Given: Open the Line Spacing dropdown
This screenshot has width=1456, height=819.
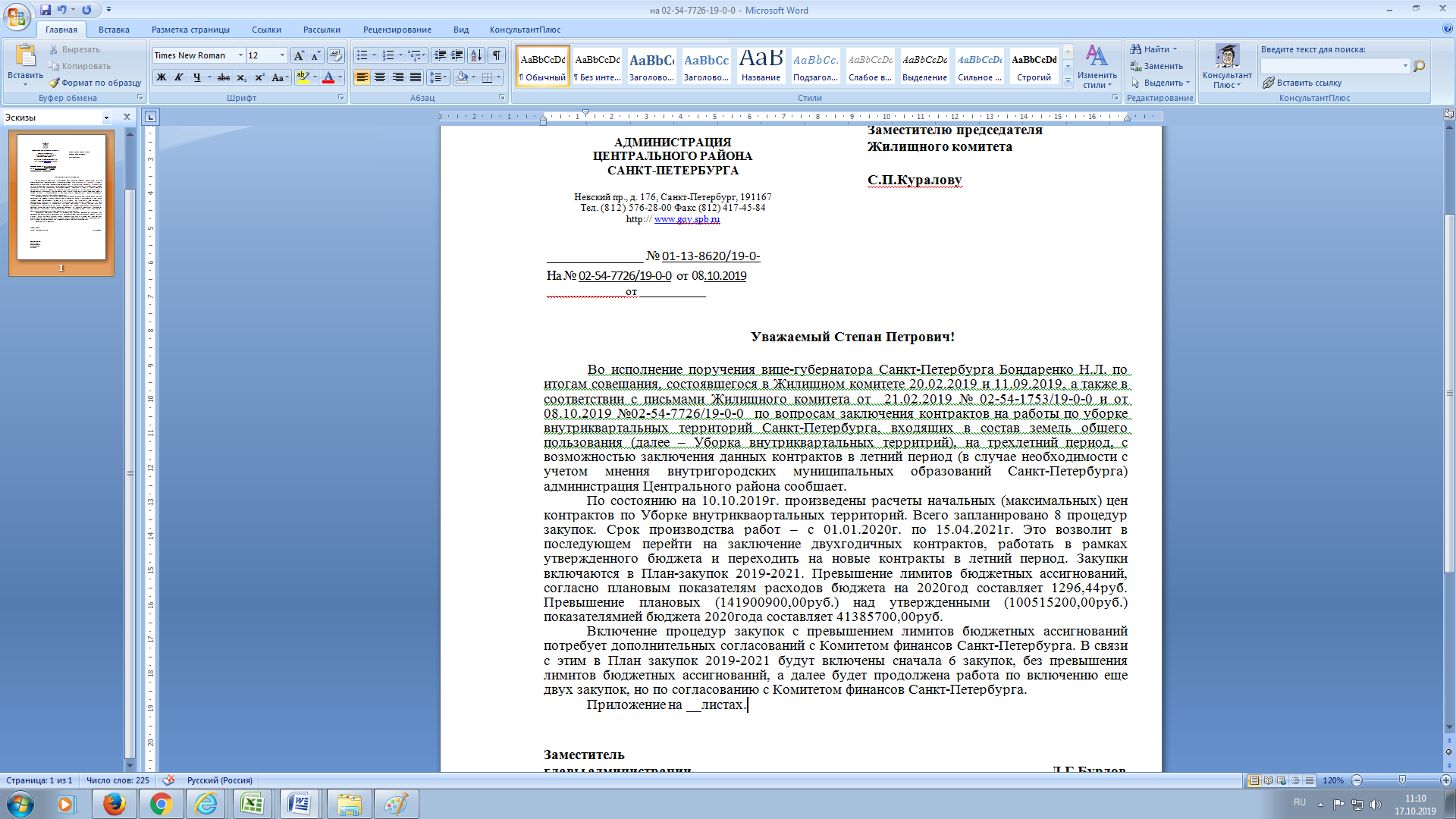Looking at the screenshot, I should pyautogui.click(x=438, y=77).
